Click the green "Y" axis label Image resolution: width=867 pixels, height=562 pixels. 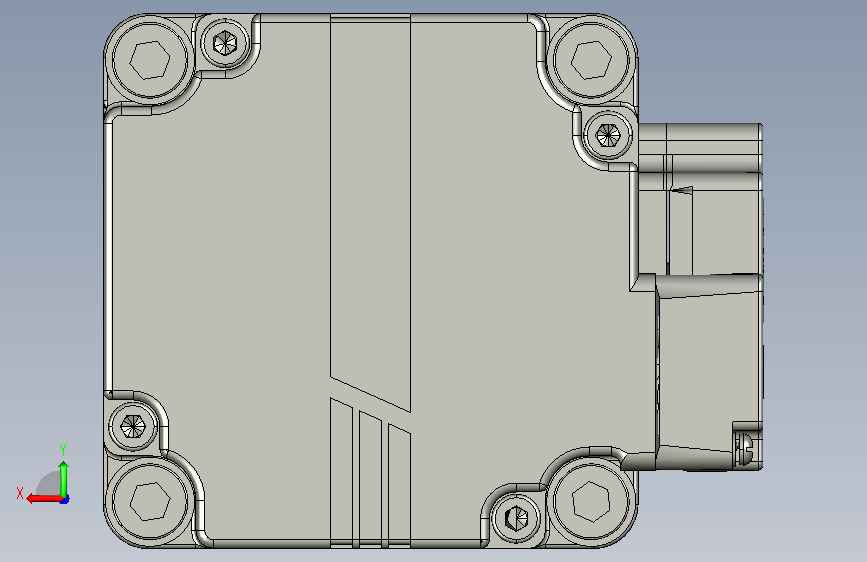(63, 449)
